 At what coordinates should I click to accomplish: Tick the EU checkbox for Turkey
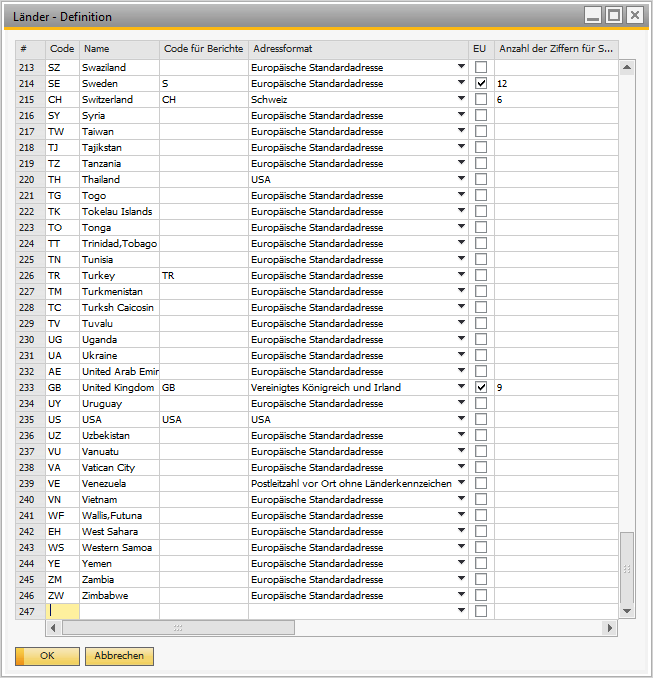click(481, 275)
